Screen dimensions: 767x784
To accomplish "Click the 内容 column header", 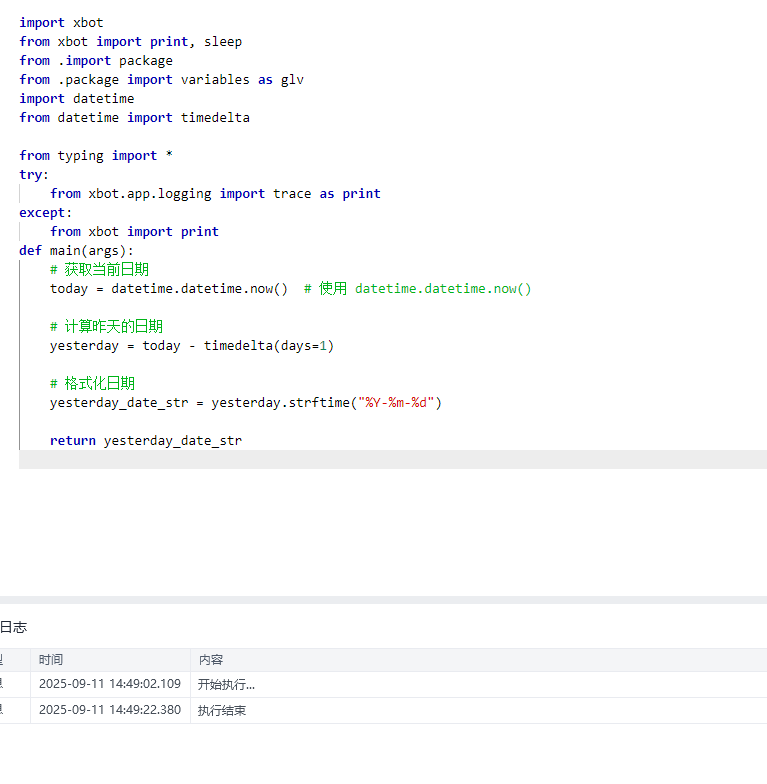I will coord(211,660).
